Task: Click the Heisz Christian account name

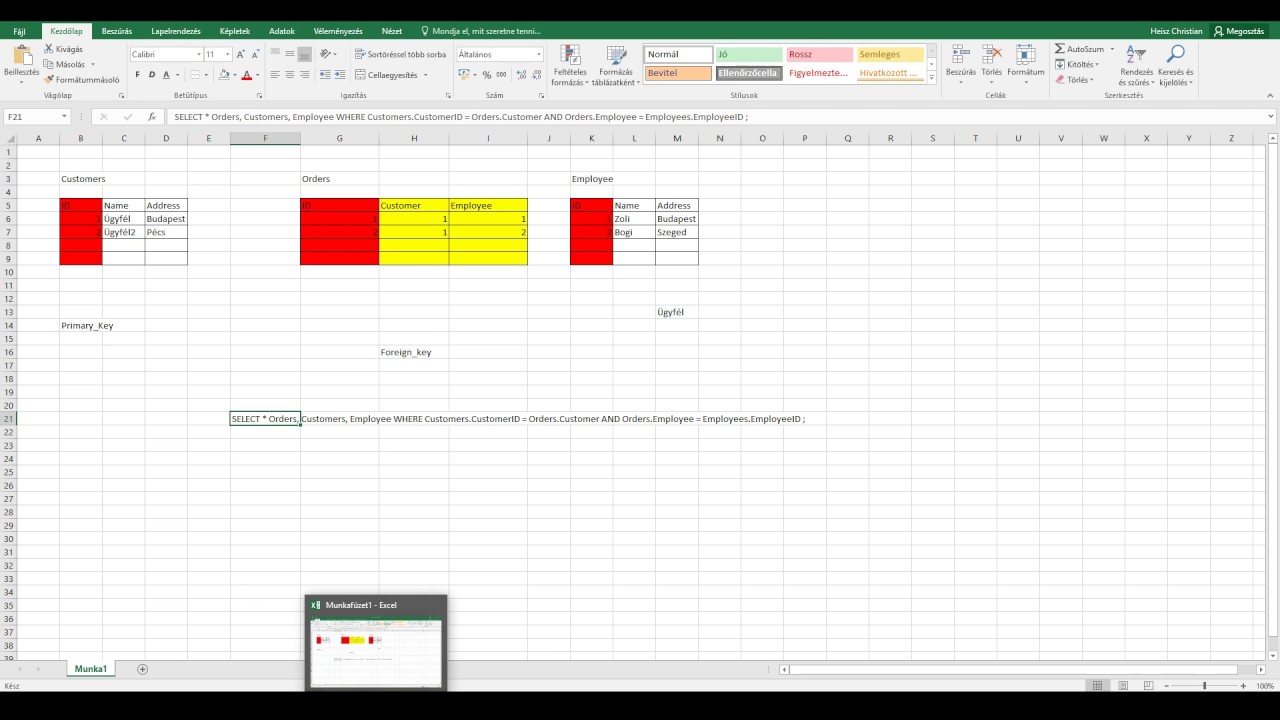Action: 1176,31
